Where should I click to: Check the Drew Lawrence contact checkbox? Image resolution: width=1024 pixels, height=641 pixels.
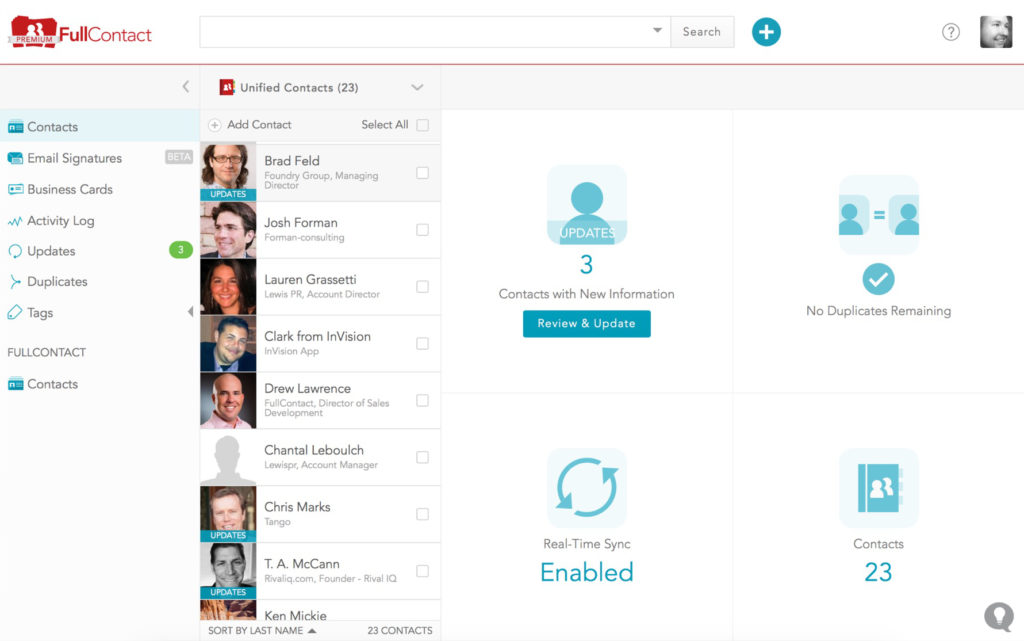tap(423, 400)
